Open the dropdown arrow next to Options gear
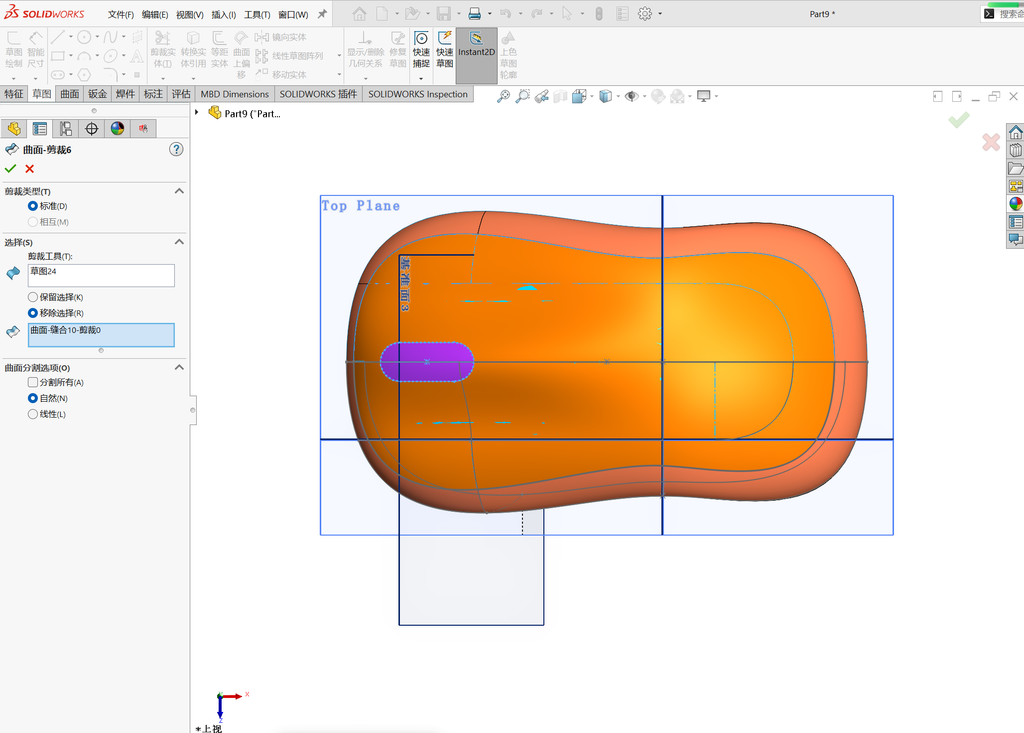 (x=660, y=14)
